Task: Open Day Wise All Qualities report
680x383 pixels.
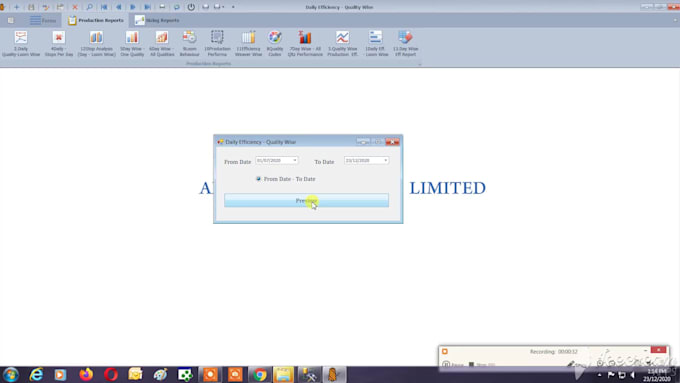Action: pos(162,44)
